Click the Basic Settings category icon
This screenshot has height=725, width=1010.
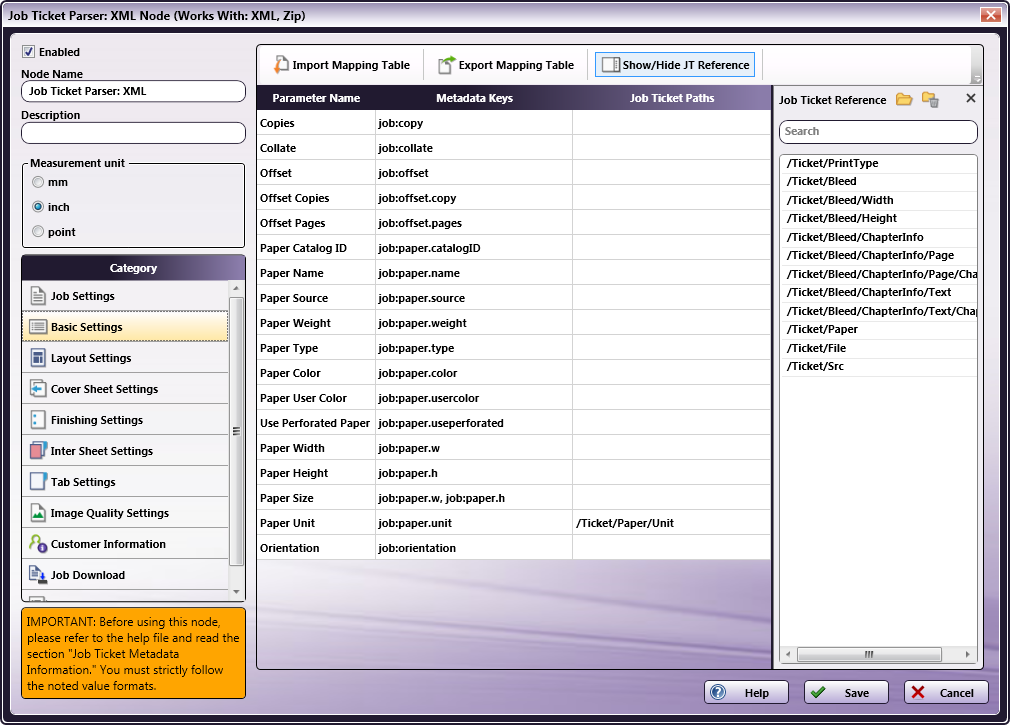pyautogui.click(x=38, y=327)
